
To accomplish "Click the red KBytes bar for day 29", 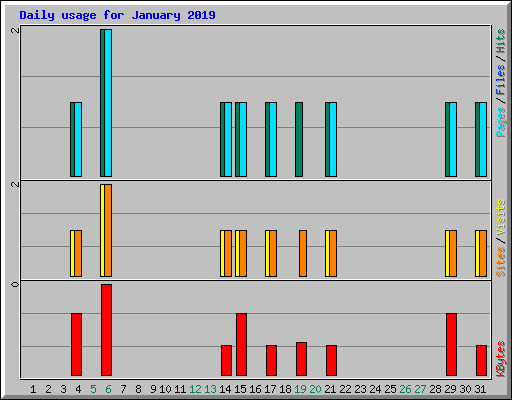I will tap(451, 344).
